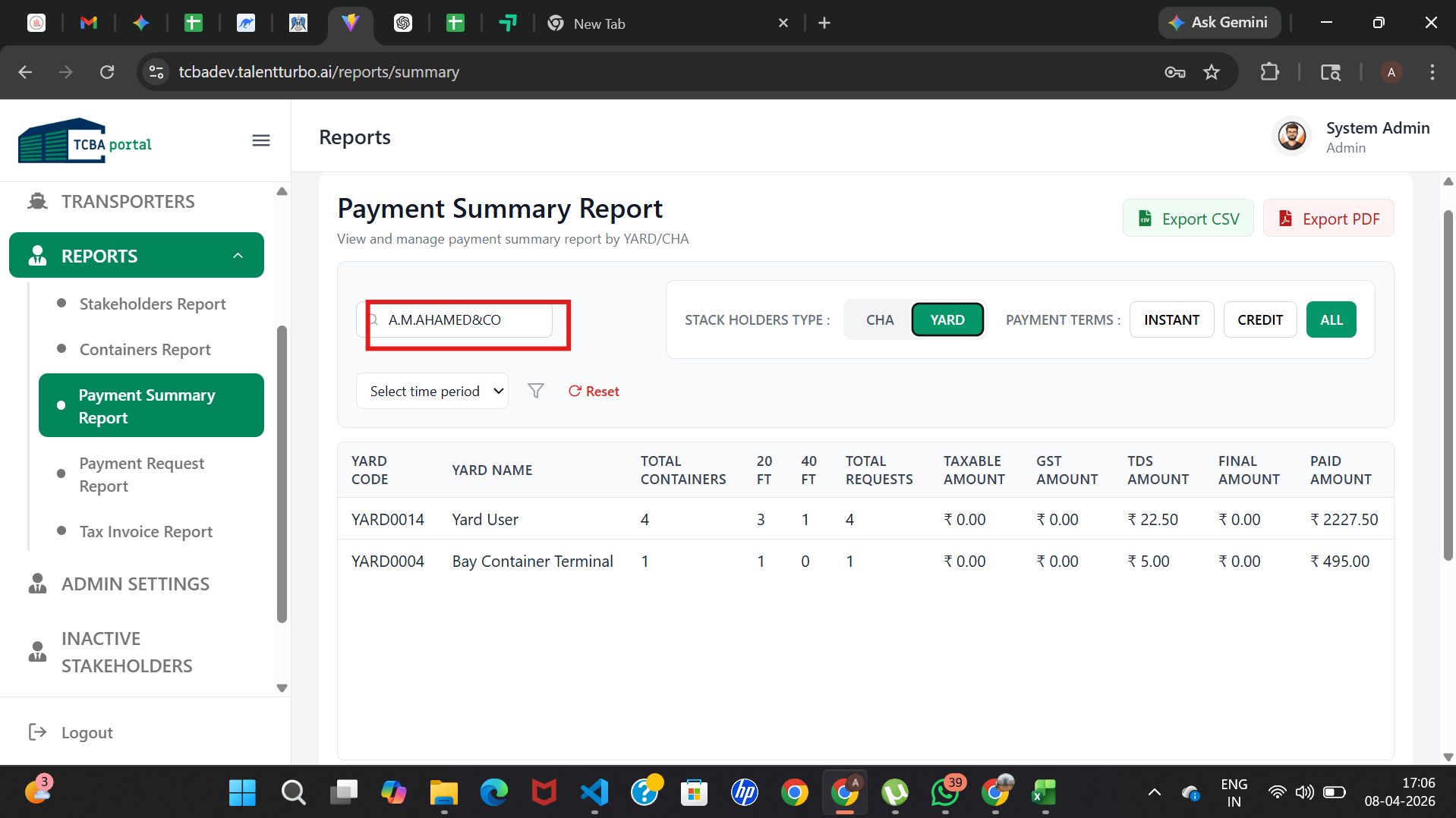Click the Export CSV button
1456x818 pixels.
1188,219
